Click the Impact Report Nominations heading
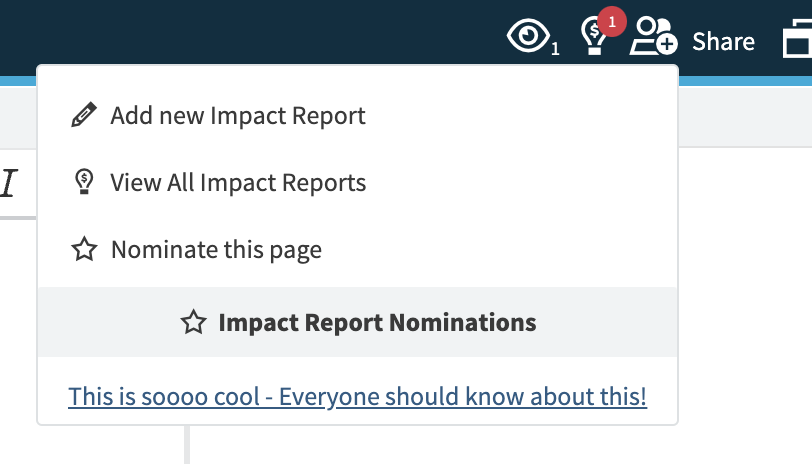The image size is (812, 464). 377,323
